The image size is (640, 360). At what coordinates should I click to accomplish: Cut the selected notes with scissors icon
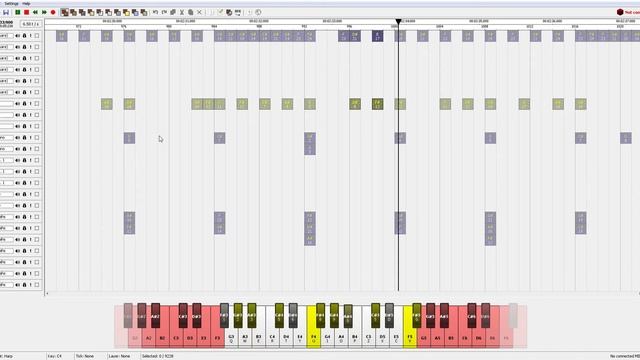[x=182, y=12]
